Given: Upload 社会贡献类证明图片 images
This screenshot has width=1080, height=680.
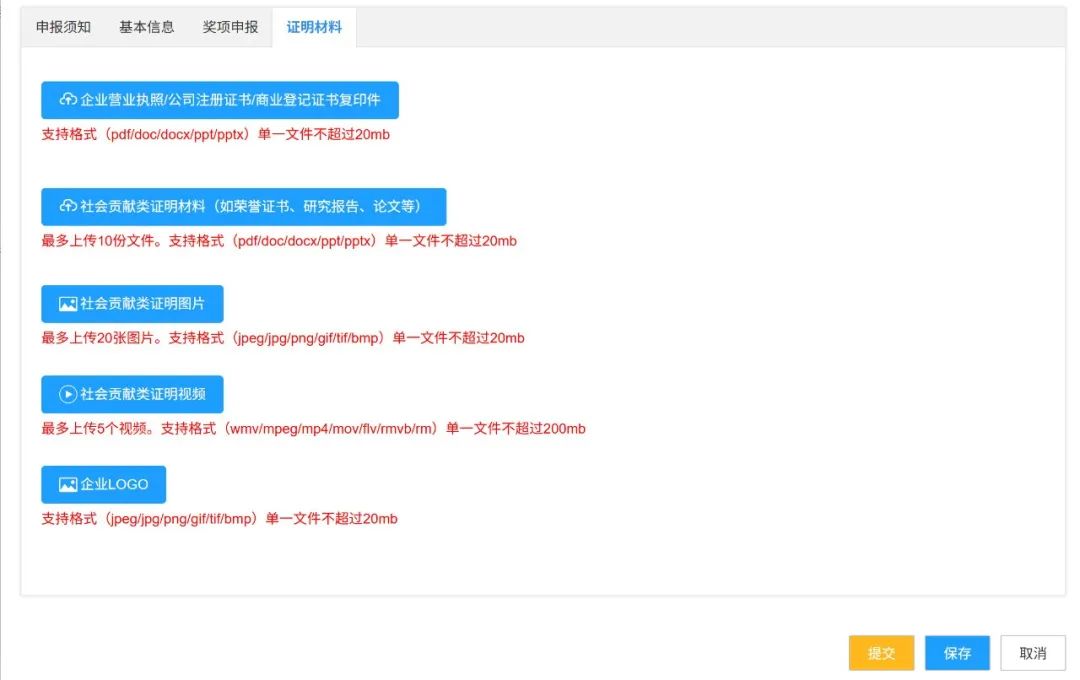Looking at the screenshot, I should point(132,304).
